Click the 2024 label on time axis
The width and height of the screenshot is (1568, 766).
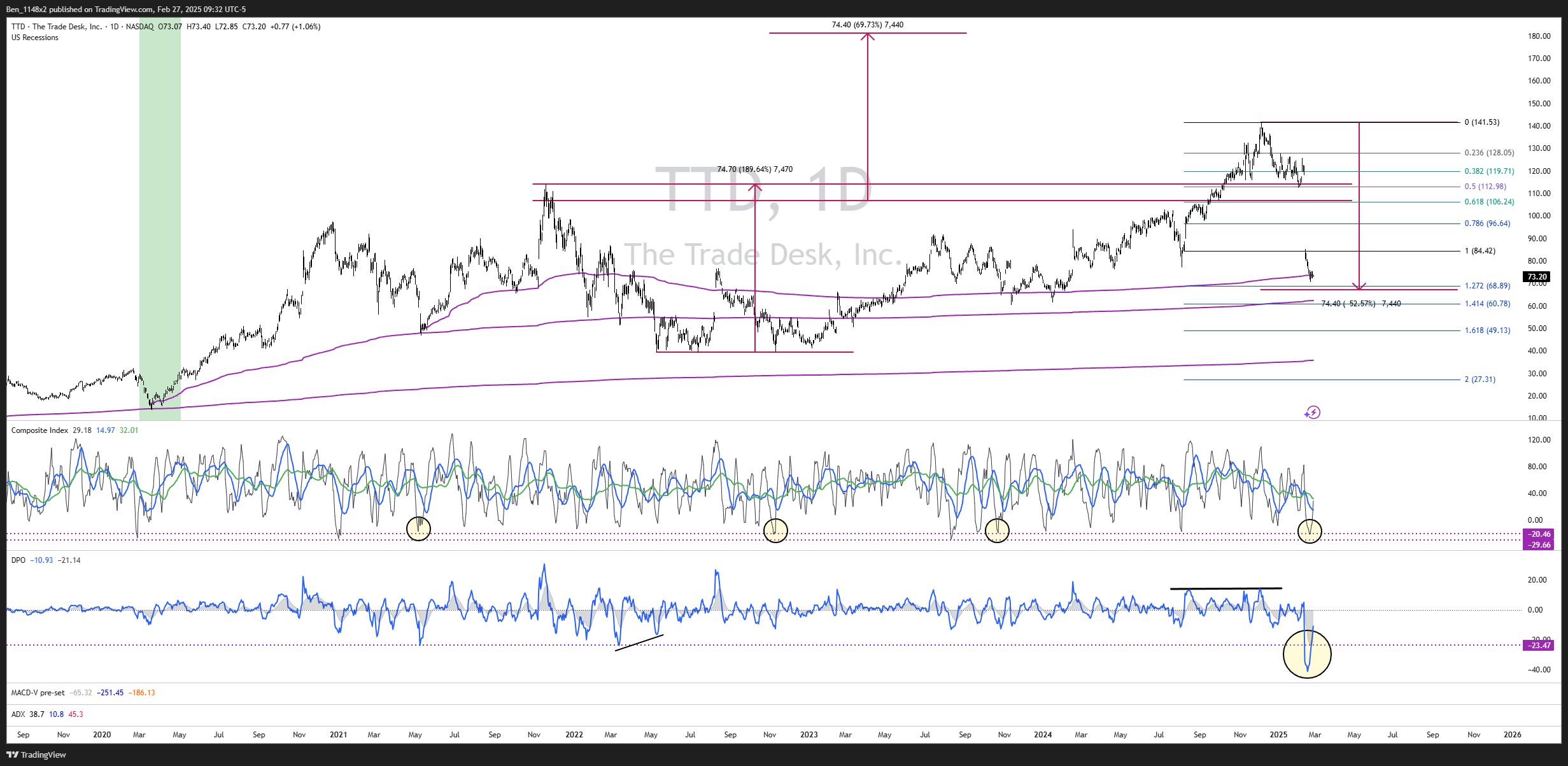1043,735
